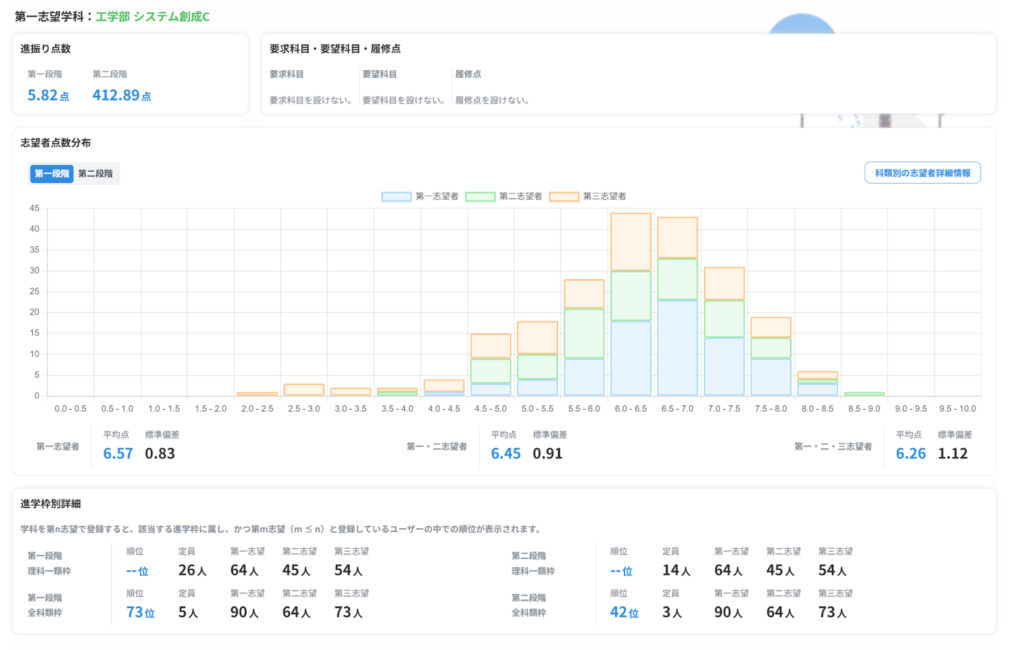This screenshot has width=1024, height=650.
Task: Click orange segment of the 7.0 - 7.5 bar
Action: (724, 283)
